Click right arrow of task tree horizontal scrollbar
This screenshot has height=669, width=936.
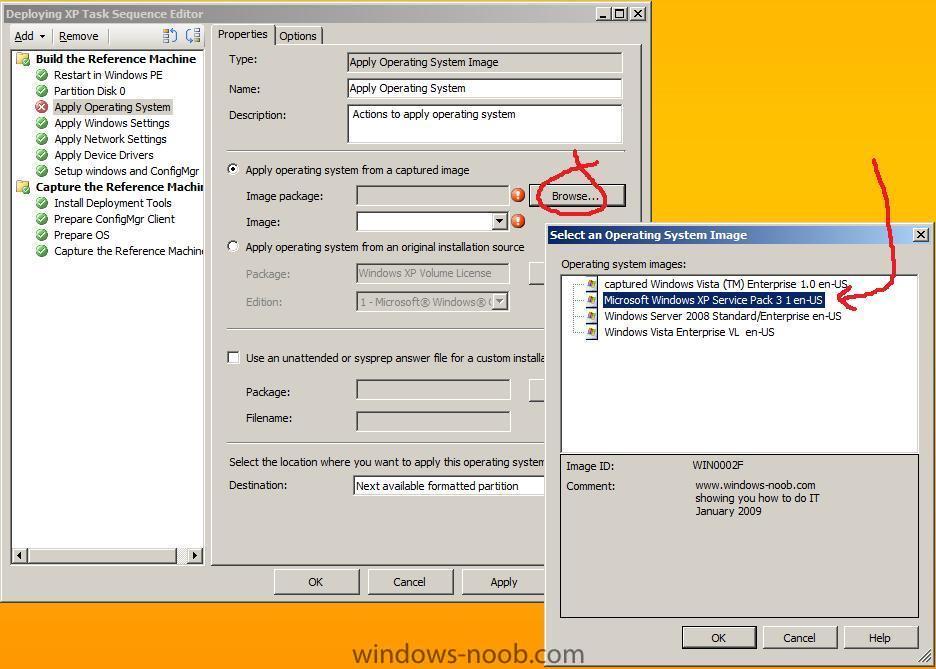coord(195,555)
